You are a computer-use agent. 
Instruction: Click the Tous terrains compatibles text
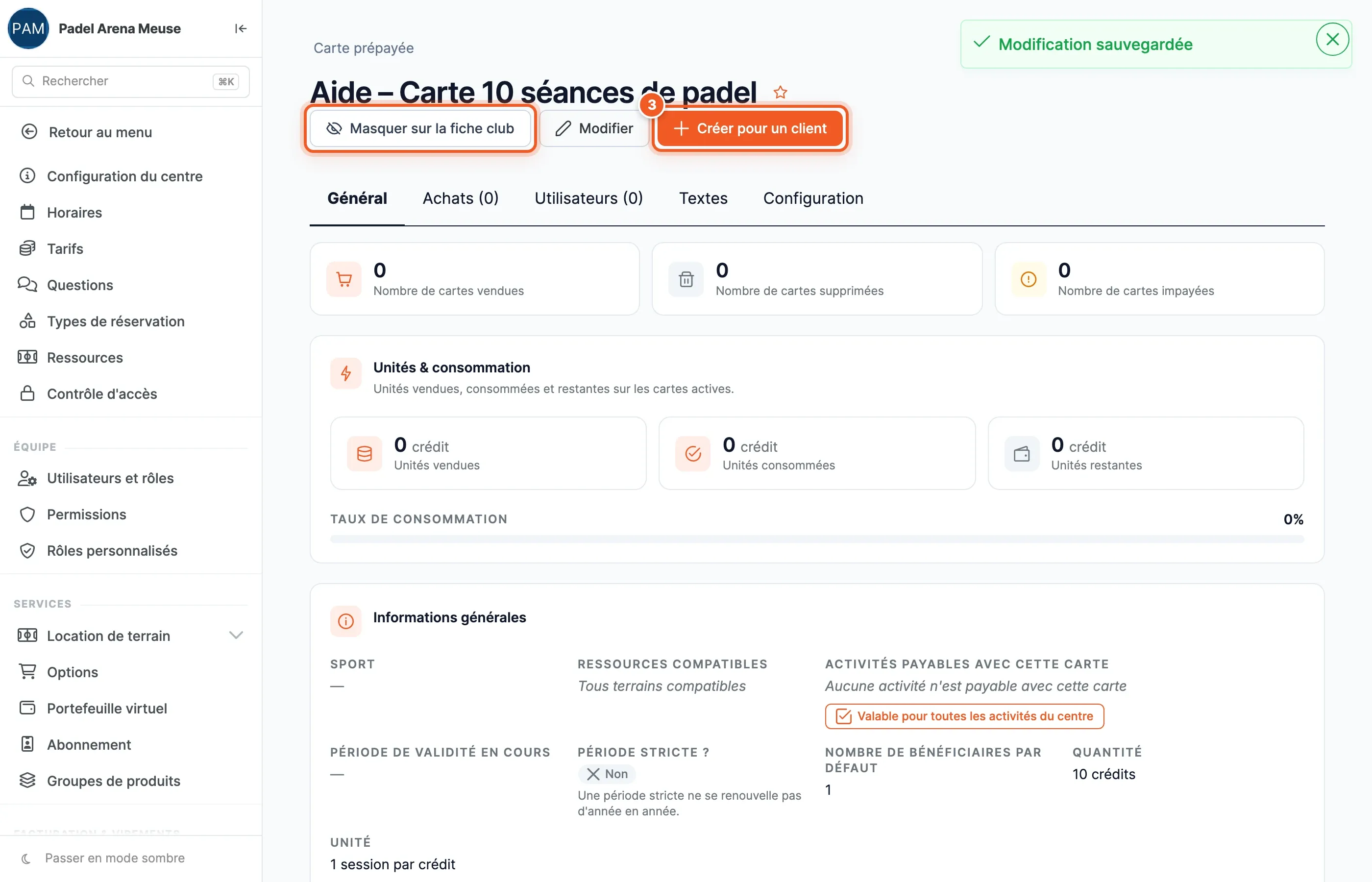(661, 686)
